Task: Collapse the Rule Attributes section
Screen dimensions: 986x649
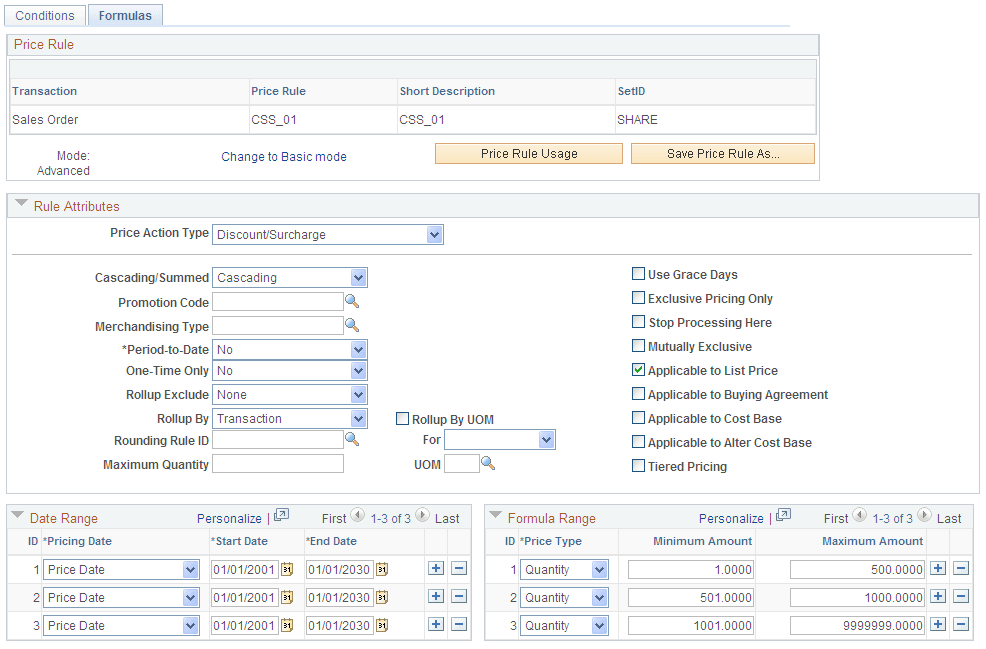Action: tap(21, 204)
